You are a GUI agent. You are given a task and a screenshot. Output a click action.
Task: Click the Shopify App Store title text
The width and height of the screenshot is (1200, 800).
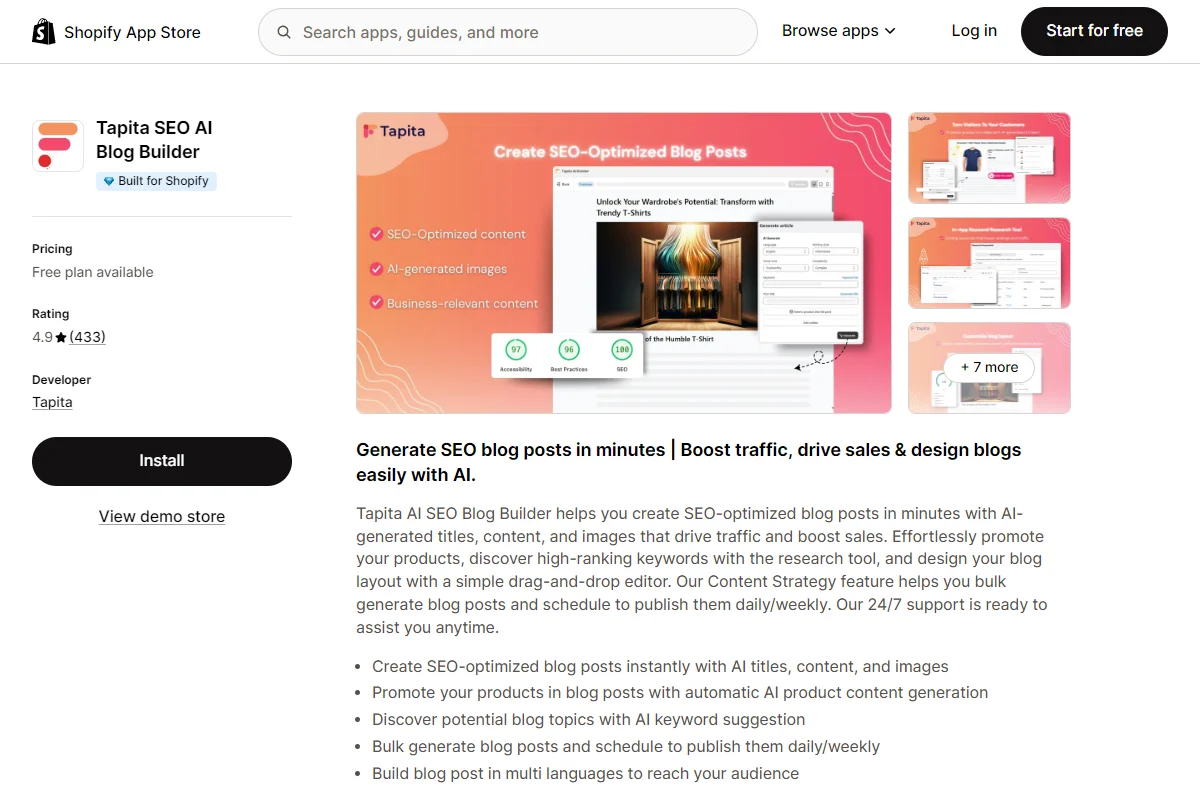click(x=132, y=32)
